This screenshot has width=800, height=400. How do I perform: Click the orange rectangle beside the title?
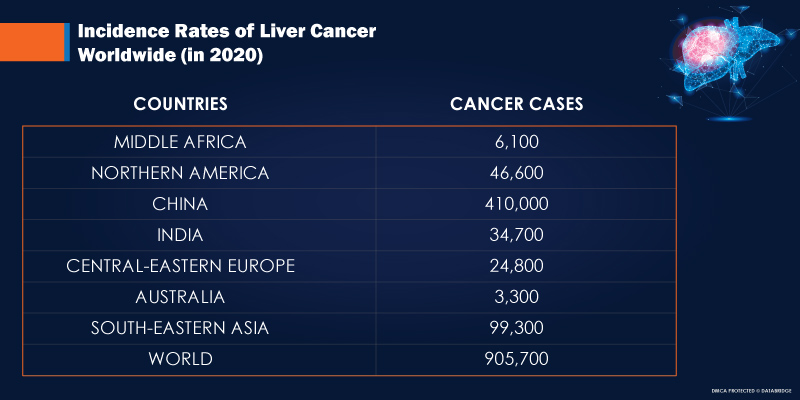click(x=34, y=41)
